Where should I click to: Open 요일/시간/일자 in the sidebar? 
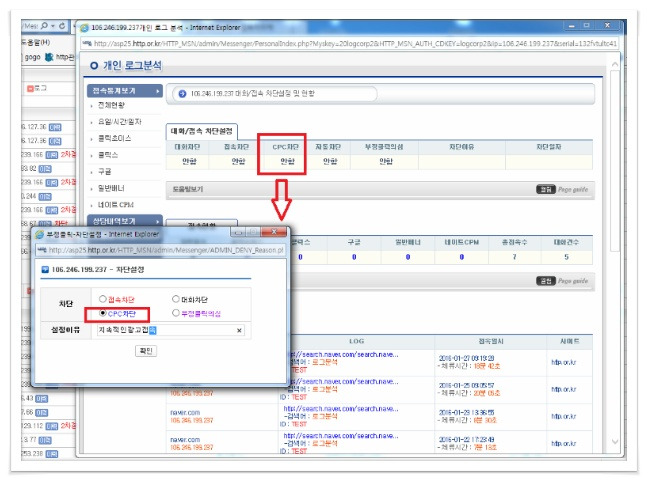pyautogui.click(x=119, y=122)
